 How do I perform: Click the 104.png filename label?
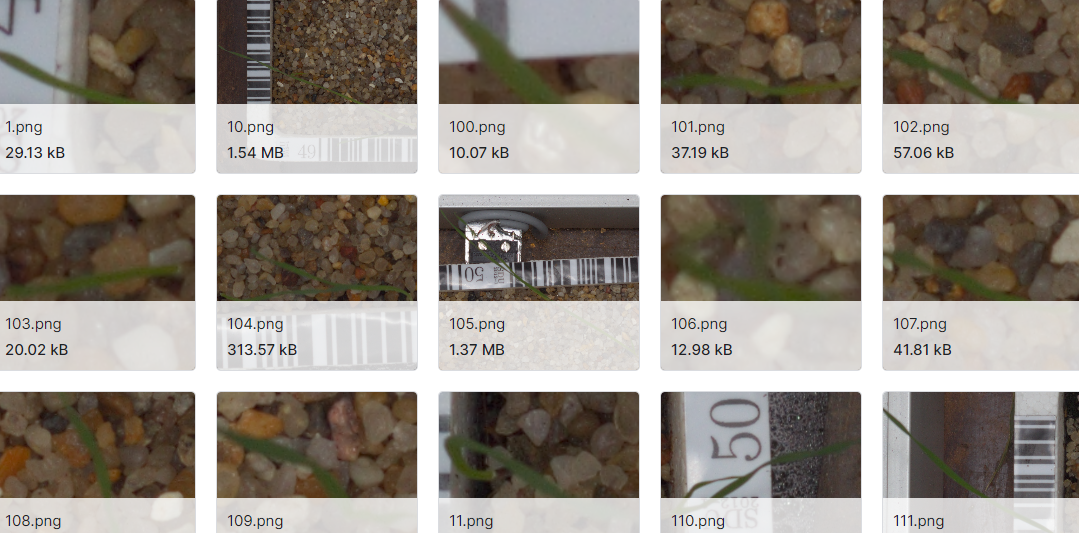click(255, 324)
